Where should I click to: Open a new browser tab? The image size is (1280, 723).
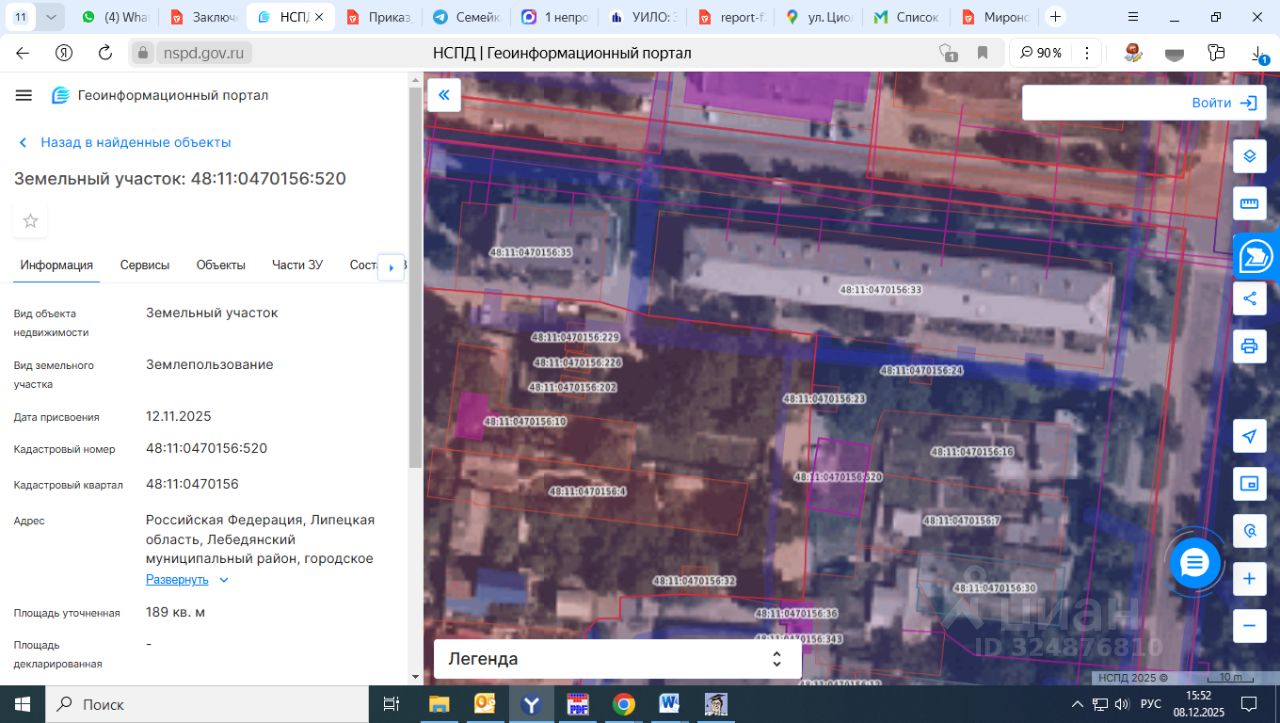pos(1055,17)
